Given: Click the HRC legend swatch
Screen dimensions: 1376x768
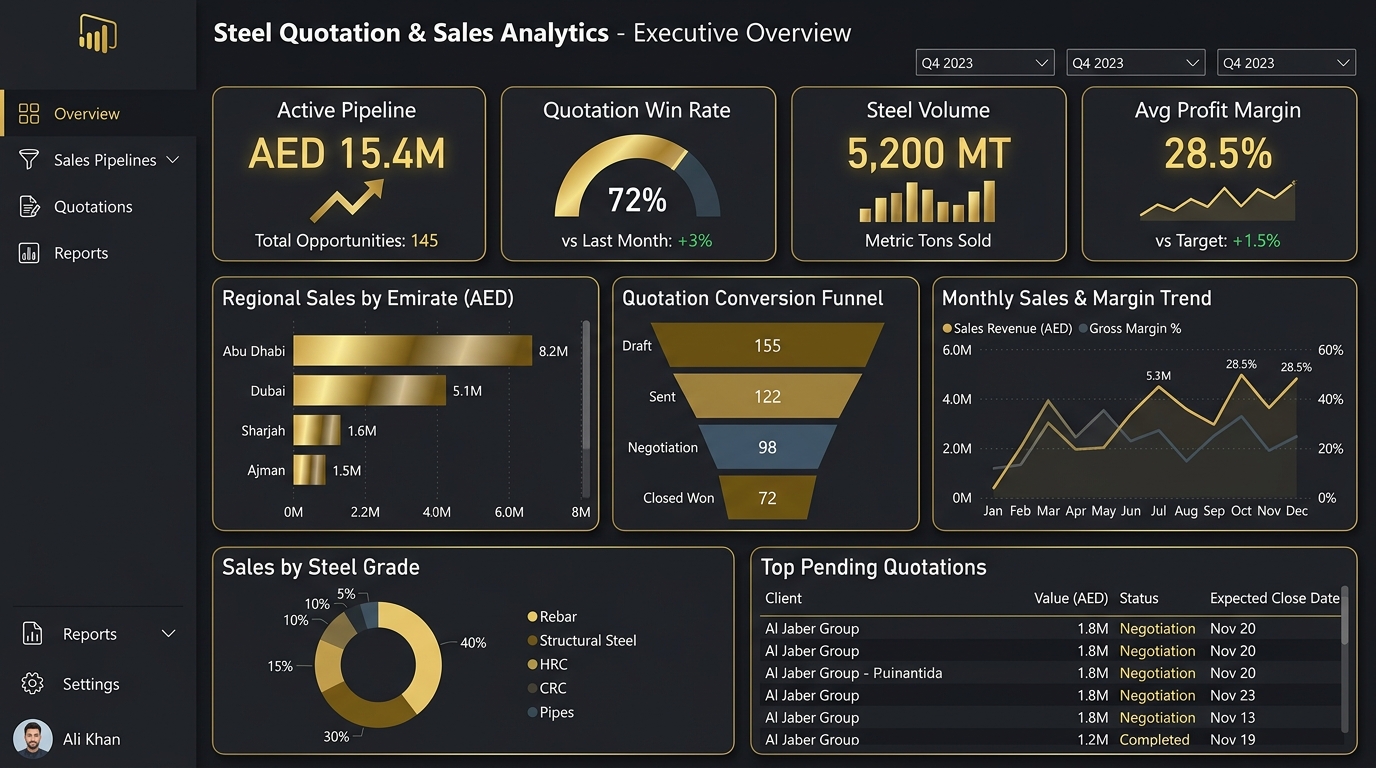Looking at the screenshot, I should point(533,665).
